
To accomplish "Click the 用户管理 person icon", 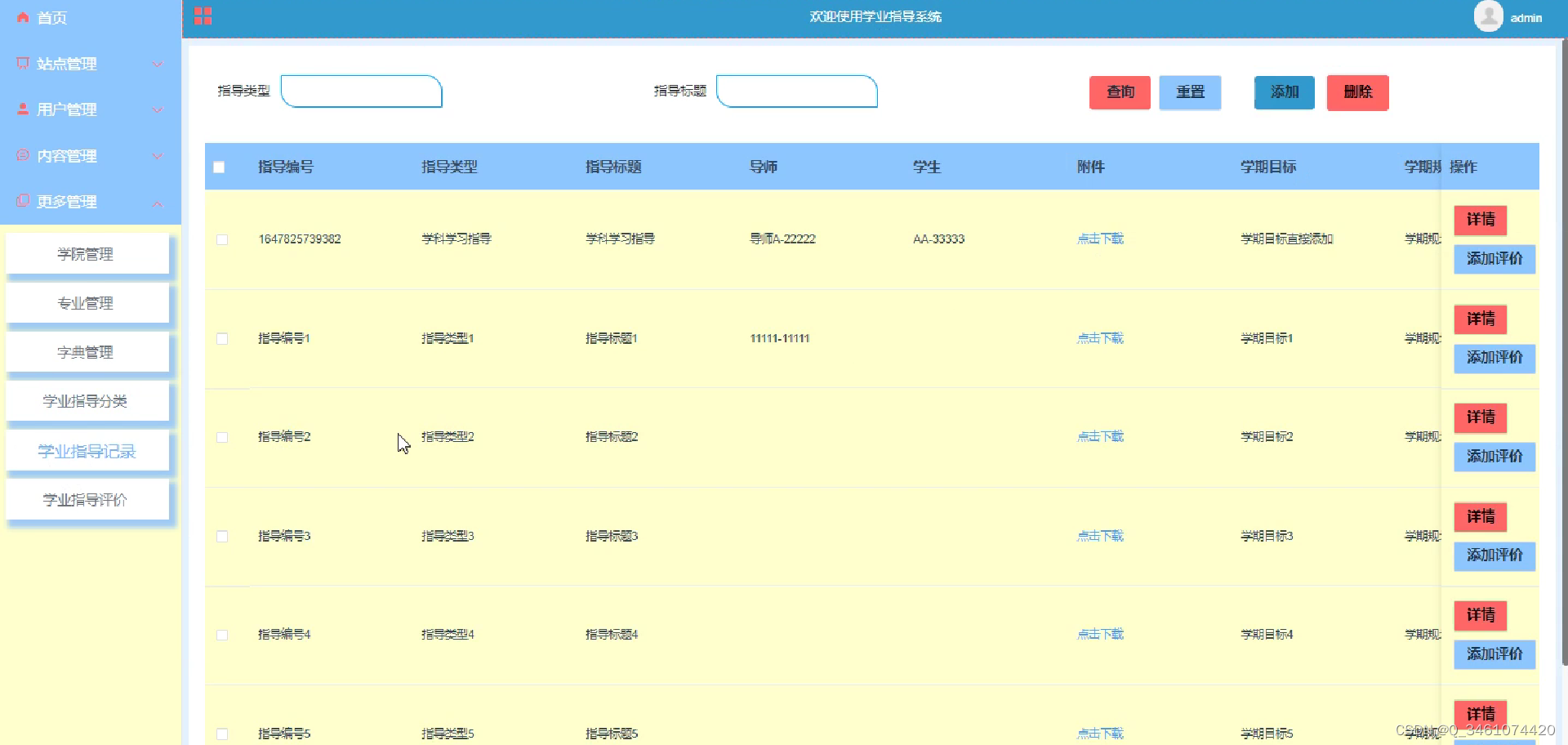I will point(23,109).
